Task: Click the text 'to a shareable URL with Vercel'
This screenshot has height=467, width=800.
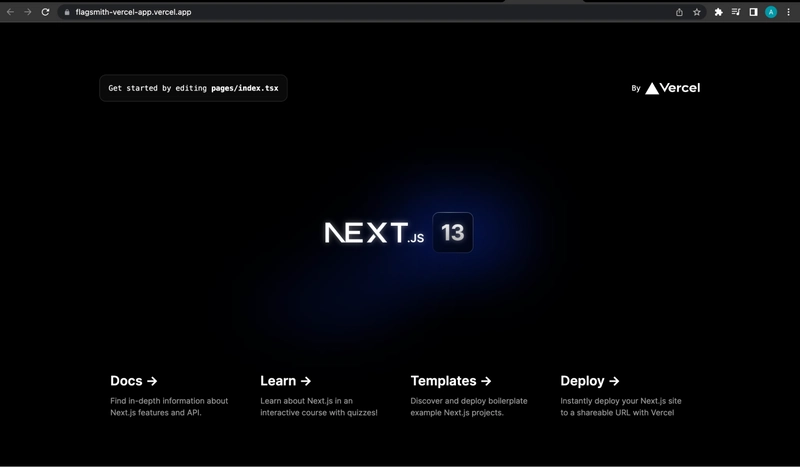Action: coord(617,412)
